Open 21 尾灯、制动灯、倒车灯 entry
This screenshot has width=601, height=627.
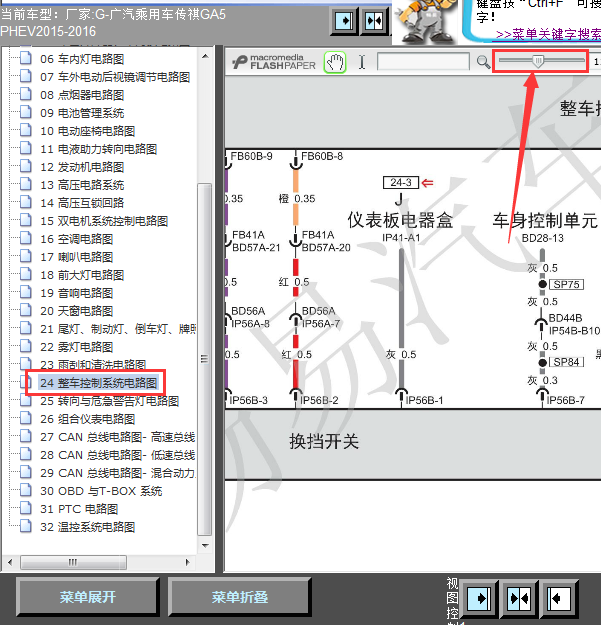click(x=118, y=329)
